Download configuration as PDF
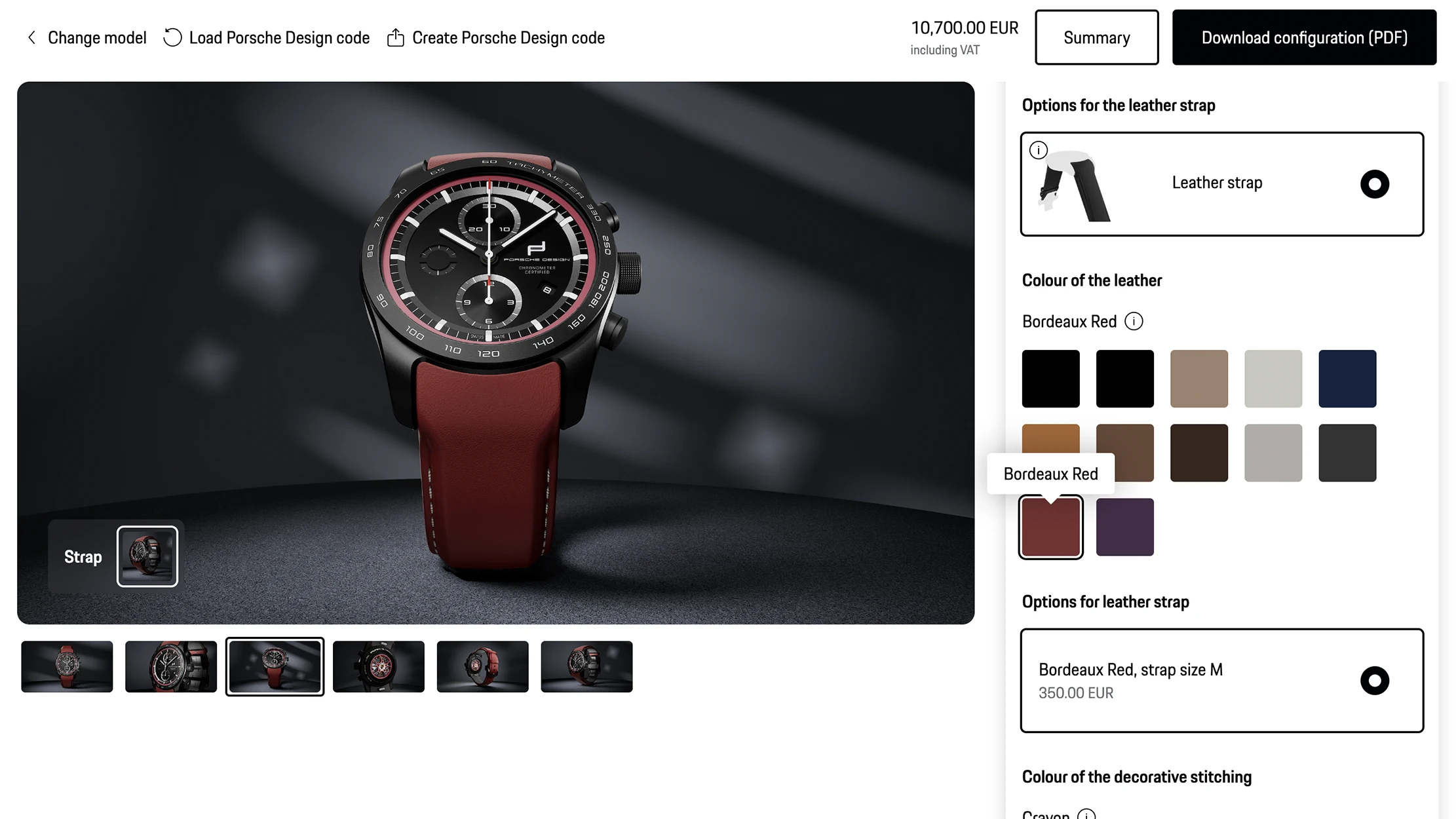 click(1304, 37)
